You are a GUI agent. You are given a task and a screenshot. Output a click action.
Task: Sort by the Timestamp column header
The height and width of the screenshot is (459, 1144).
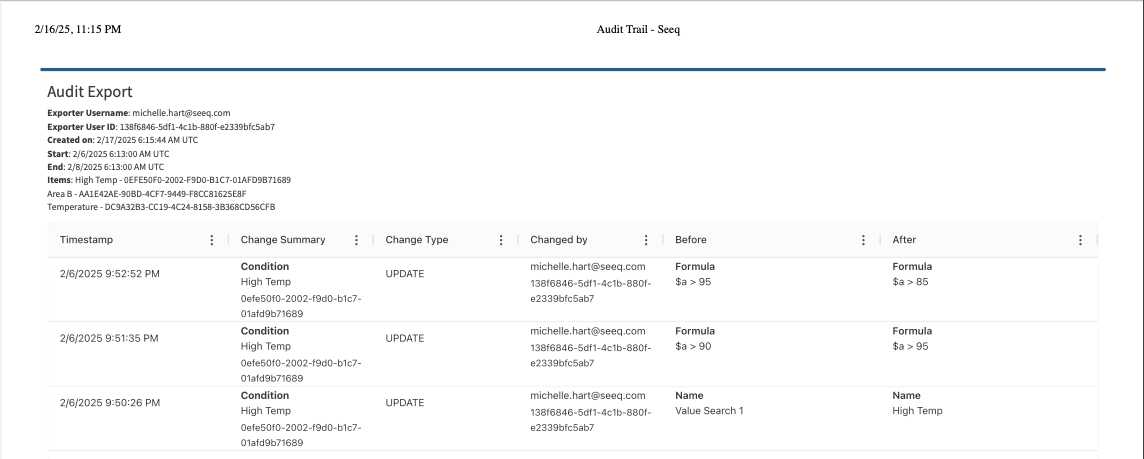[86, 240]
